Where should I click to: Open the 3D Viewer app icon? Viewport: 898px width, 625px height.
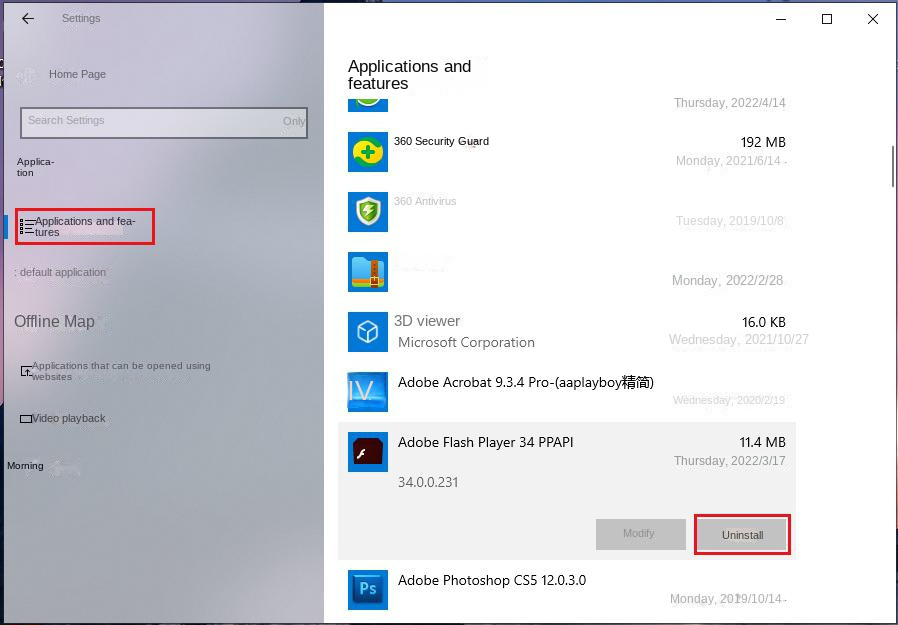[x=367, y=331]
